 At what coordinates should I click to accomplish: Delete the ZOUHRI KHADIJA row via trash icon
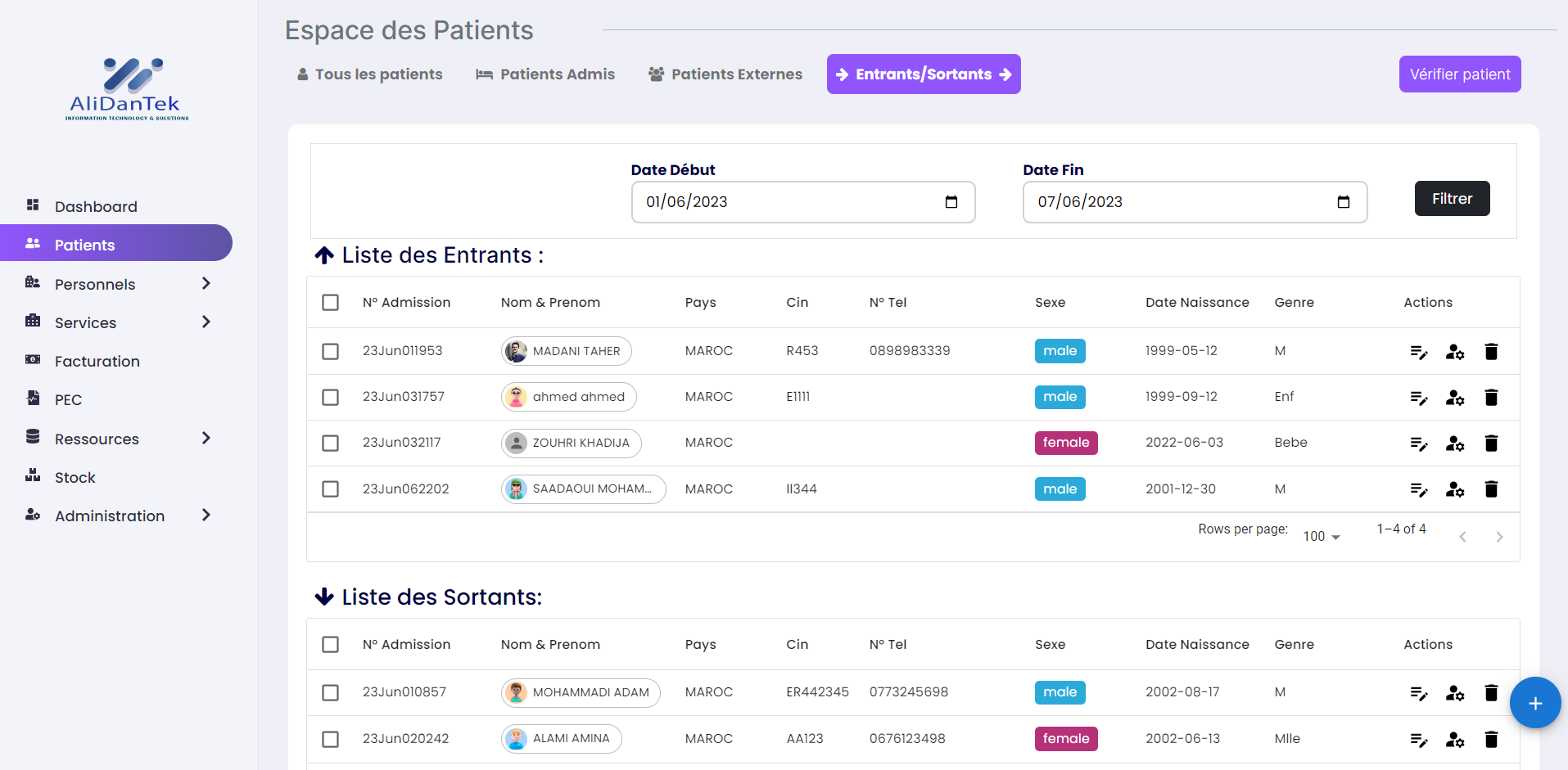tap(1491, 444)
